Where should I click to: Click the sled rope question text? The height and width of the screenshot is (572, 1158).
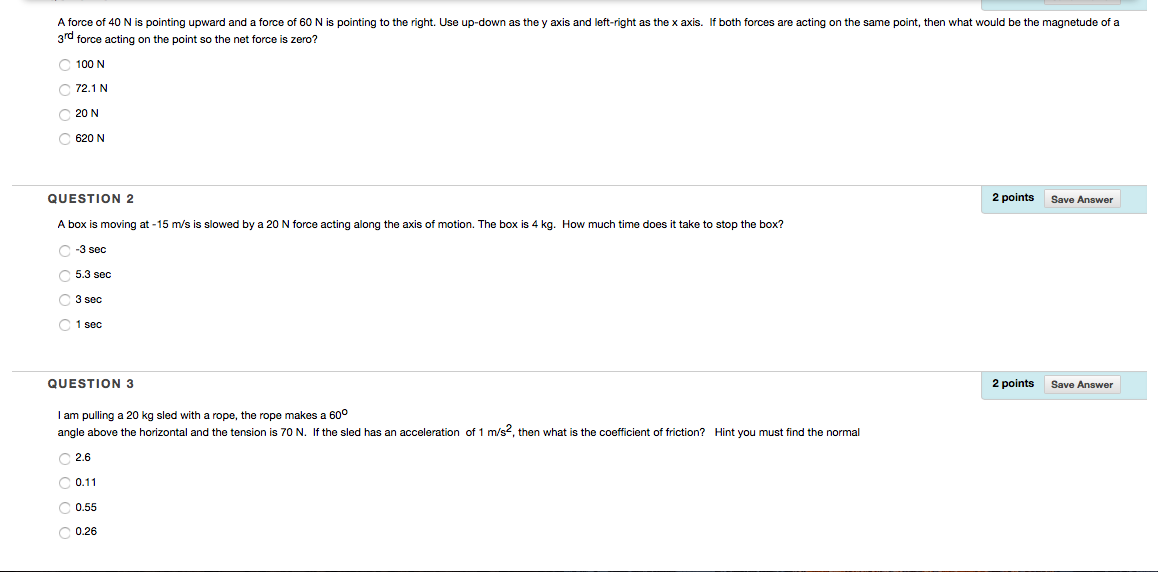pyautogui.click(x=458, y=424)
